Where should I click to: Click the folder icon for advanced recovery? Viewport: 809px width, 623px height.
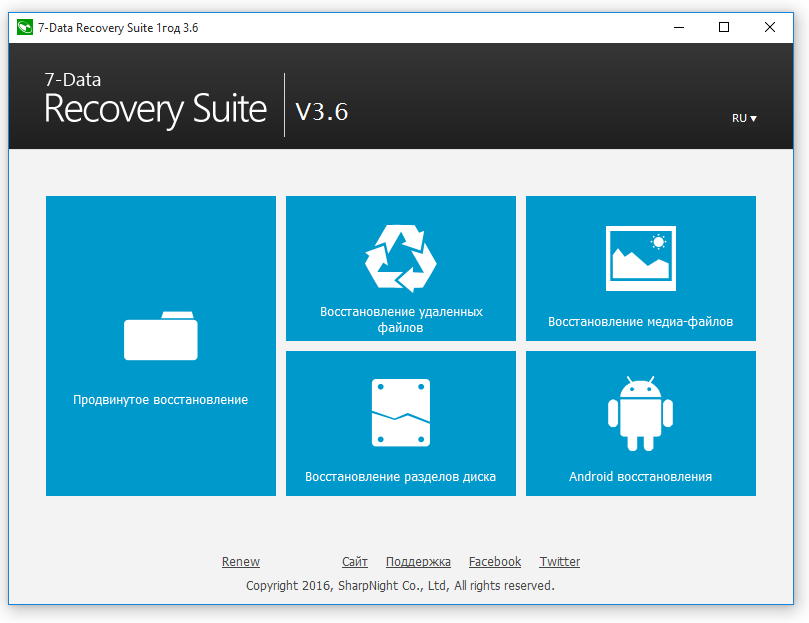[x=160, y=336]
